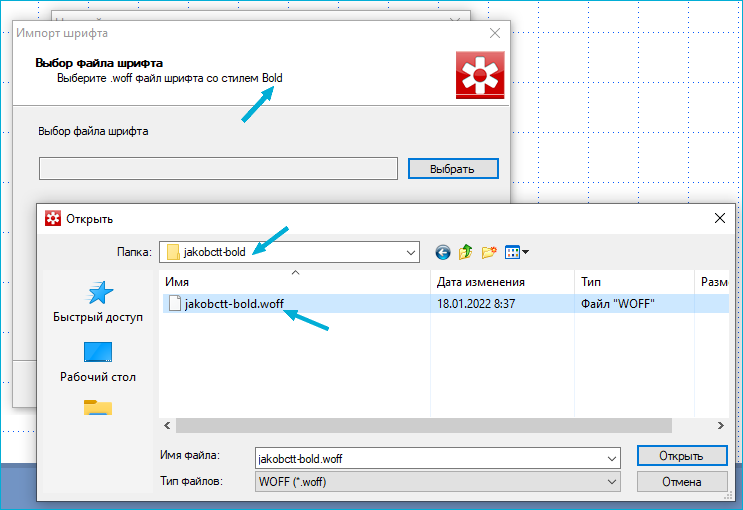Image resolution: width=743 pixels, height=510 pixels.
Task: Click the horizontal scrollbar left arrow
Action: pyautogui.click(x=167, y=426)
